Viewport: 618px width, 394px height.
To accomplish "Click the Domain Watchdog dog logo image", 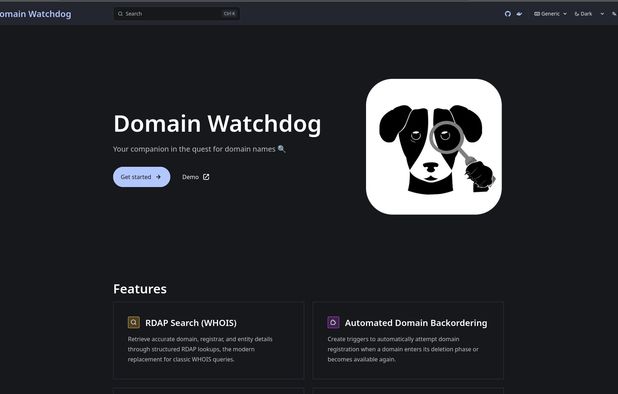I will coord(434,147).
